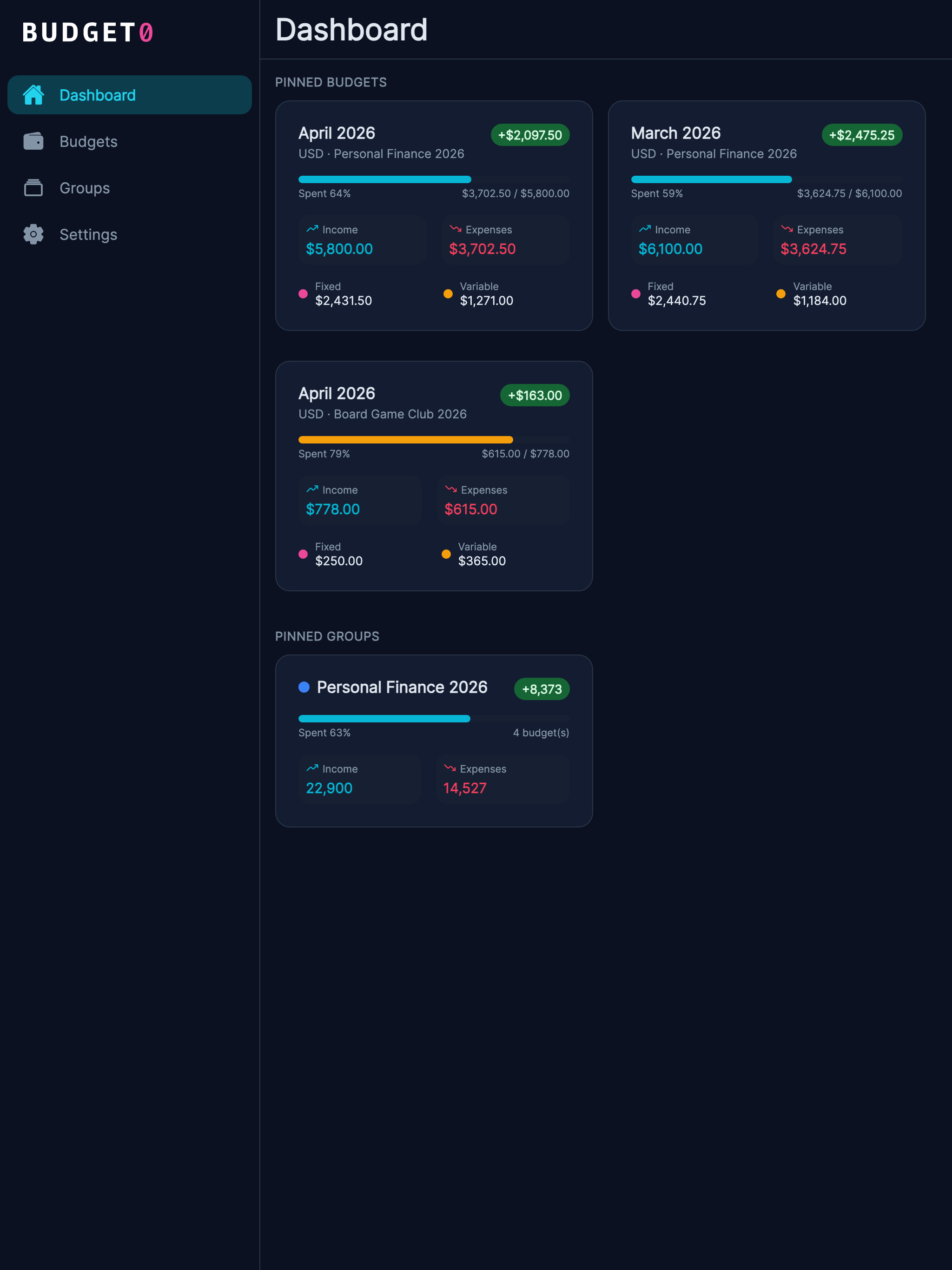The height and width of the screenshot is (1270, 952).
Task: Click the orange Variable dot on Board Game Club
Action: click(446, 554)
